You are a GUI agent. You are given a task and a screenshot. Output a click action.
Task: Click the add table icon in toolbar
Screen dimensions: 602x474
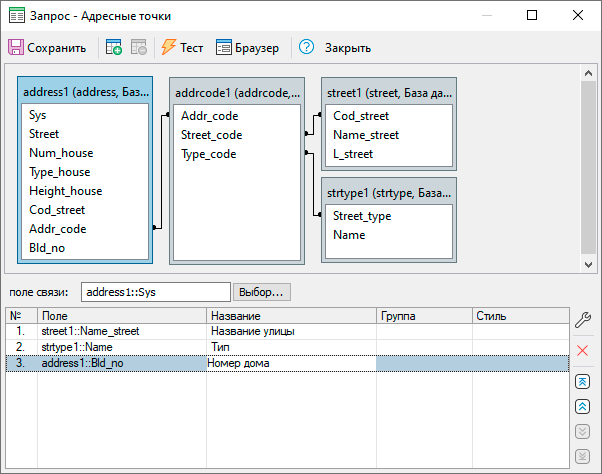pos(114,47)
